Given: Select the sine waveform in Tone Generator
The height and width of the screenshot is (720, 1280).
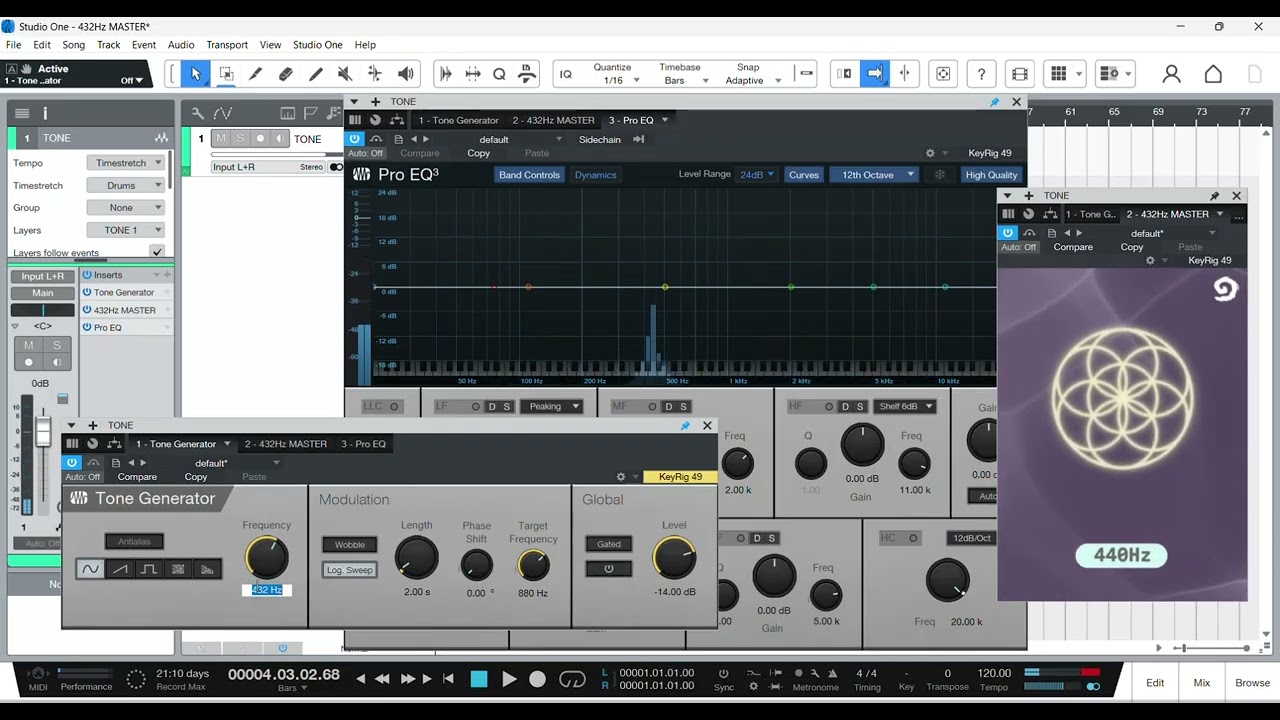Looking at the screenshot, I should tap(90, 569).
